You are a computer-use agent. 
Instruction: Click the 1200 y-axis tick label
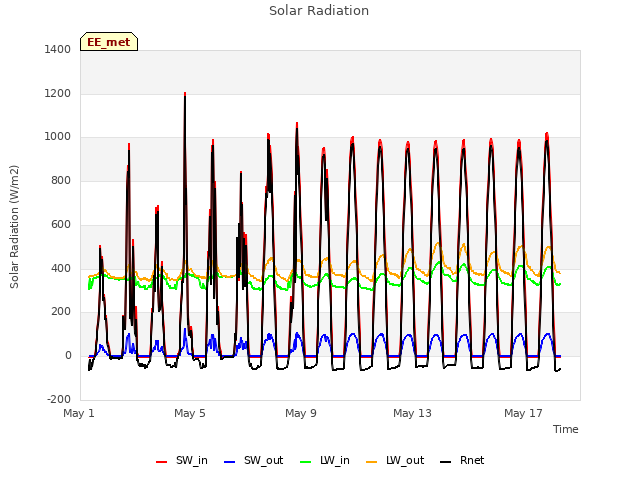click(58, 93)
